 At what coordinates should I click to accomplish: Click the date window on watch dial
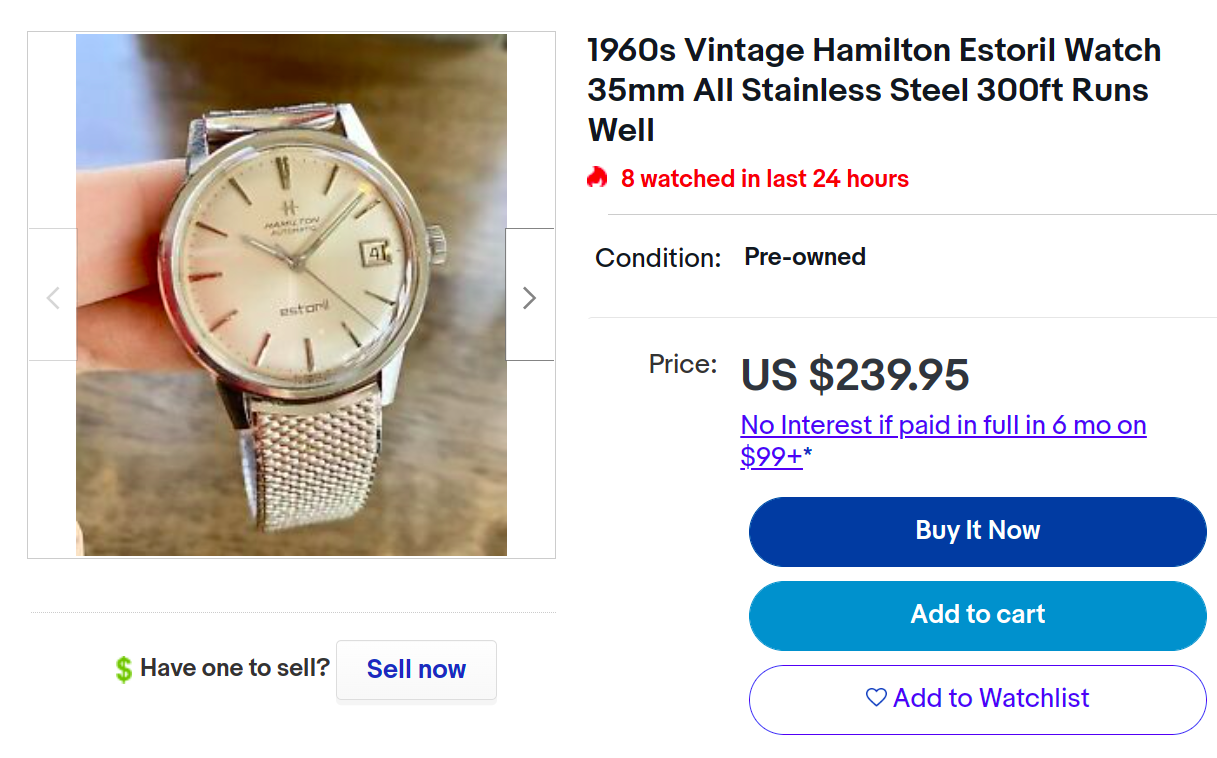point(380,255)
